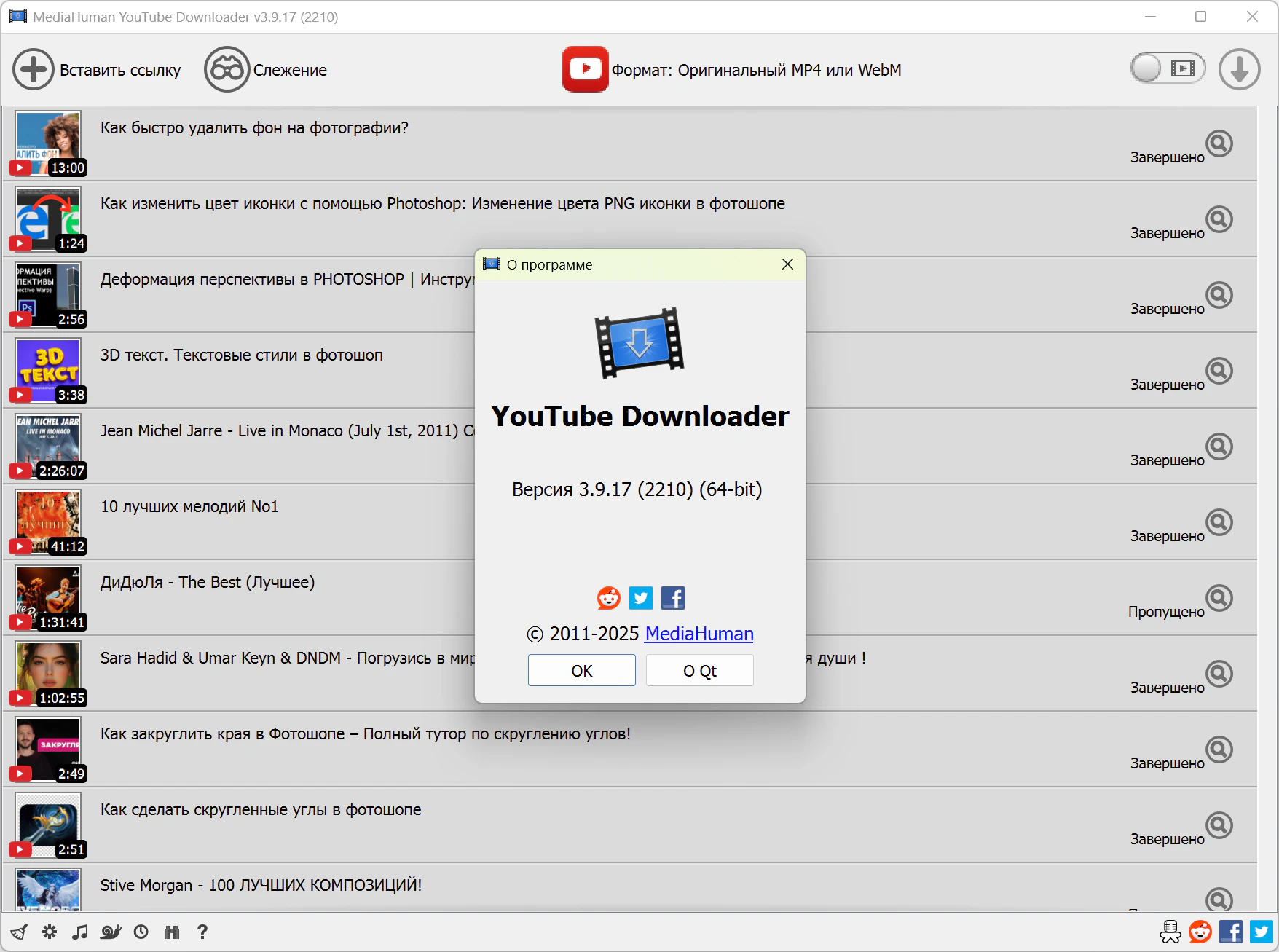Open help via the question mark icon
Screen dimensions: 1279x952
tap(202, 932)
